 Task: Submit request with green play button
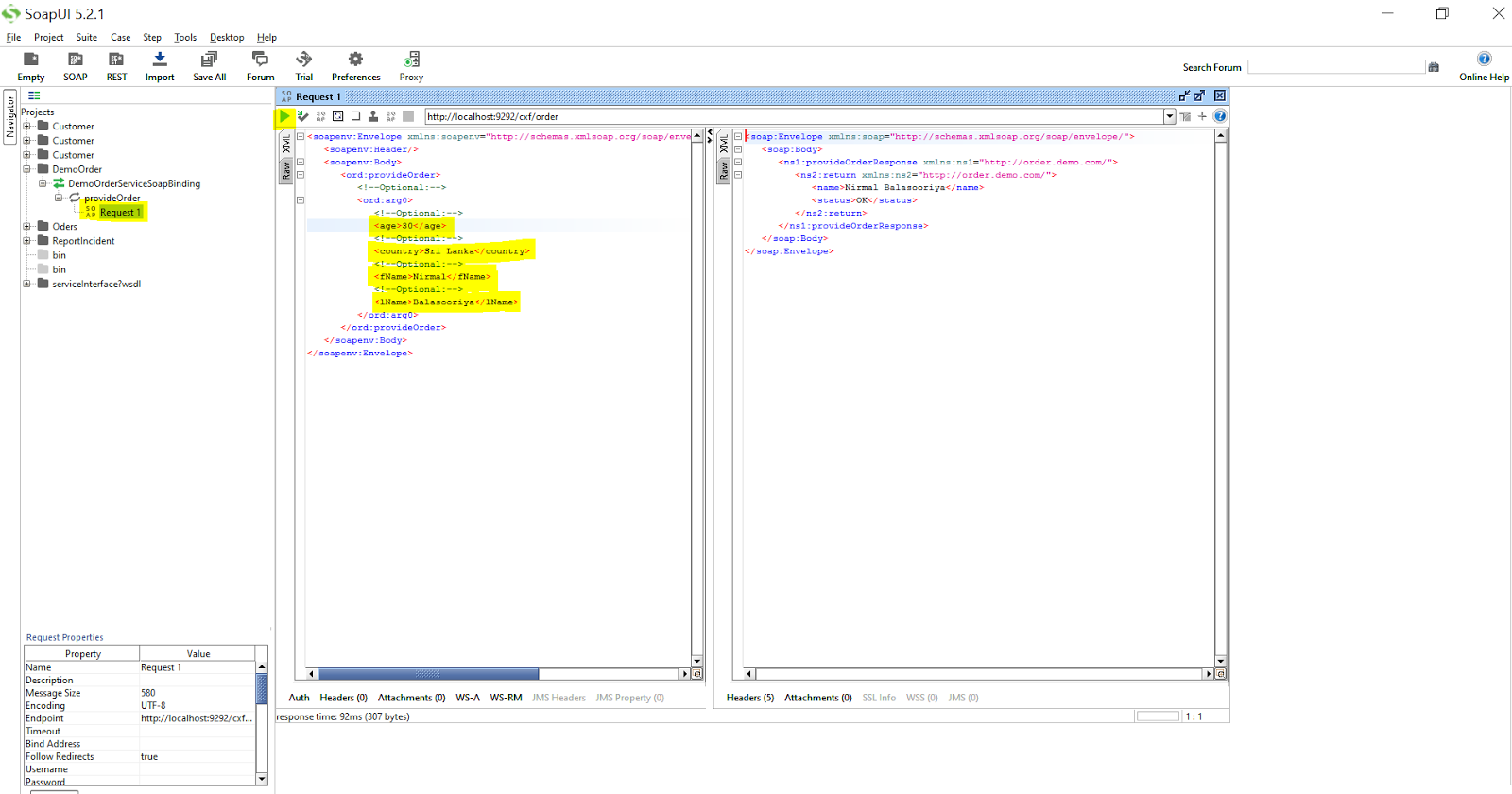284,116
